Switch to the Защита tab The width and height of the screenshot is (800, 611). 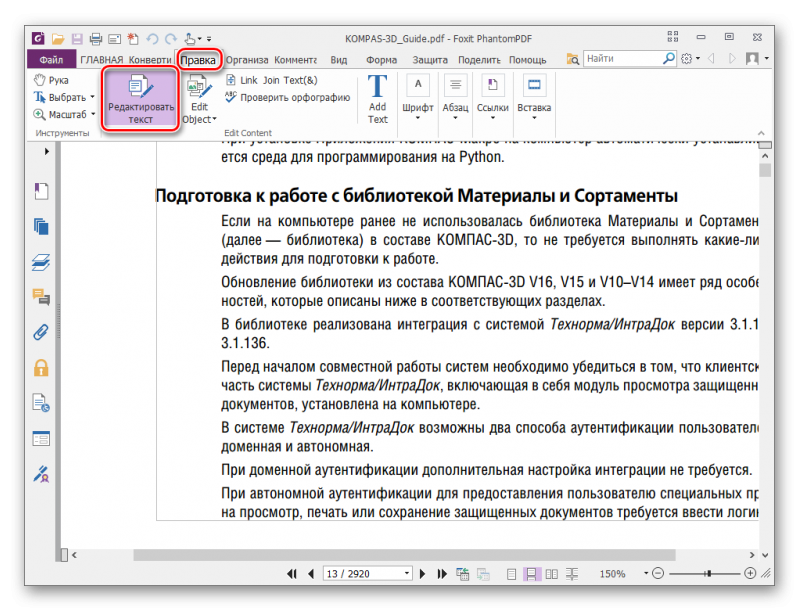pyautogui.click(x=430, y=60)
